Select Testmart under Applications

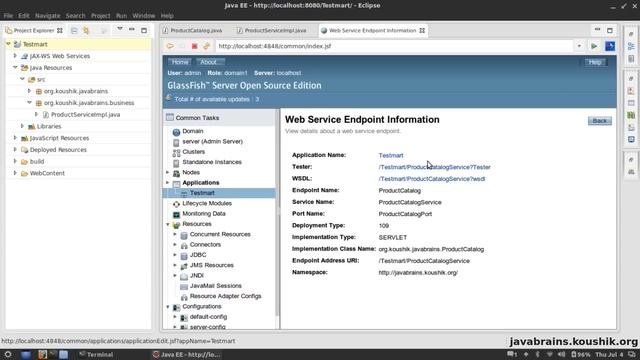coord(202,193)
